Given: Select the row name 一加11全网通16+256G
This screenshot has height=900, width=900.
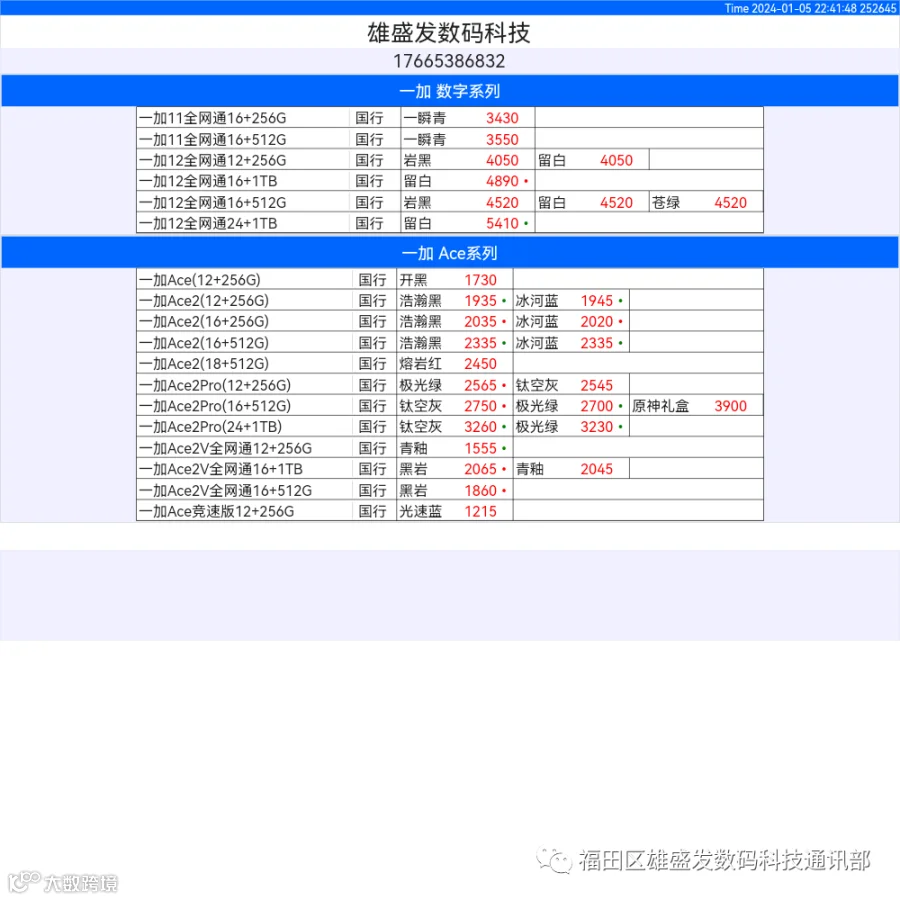Looking at the screenshot, I should click(212, 118).
